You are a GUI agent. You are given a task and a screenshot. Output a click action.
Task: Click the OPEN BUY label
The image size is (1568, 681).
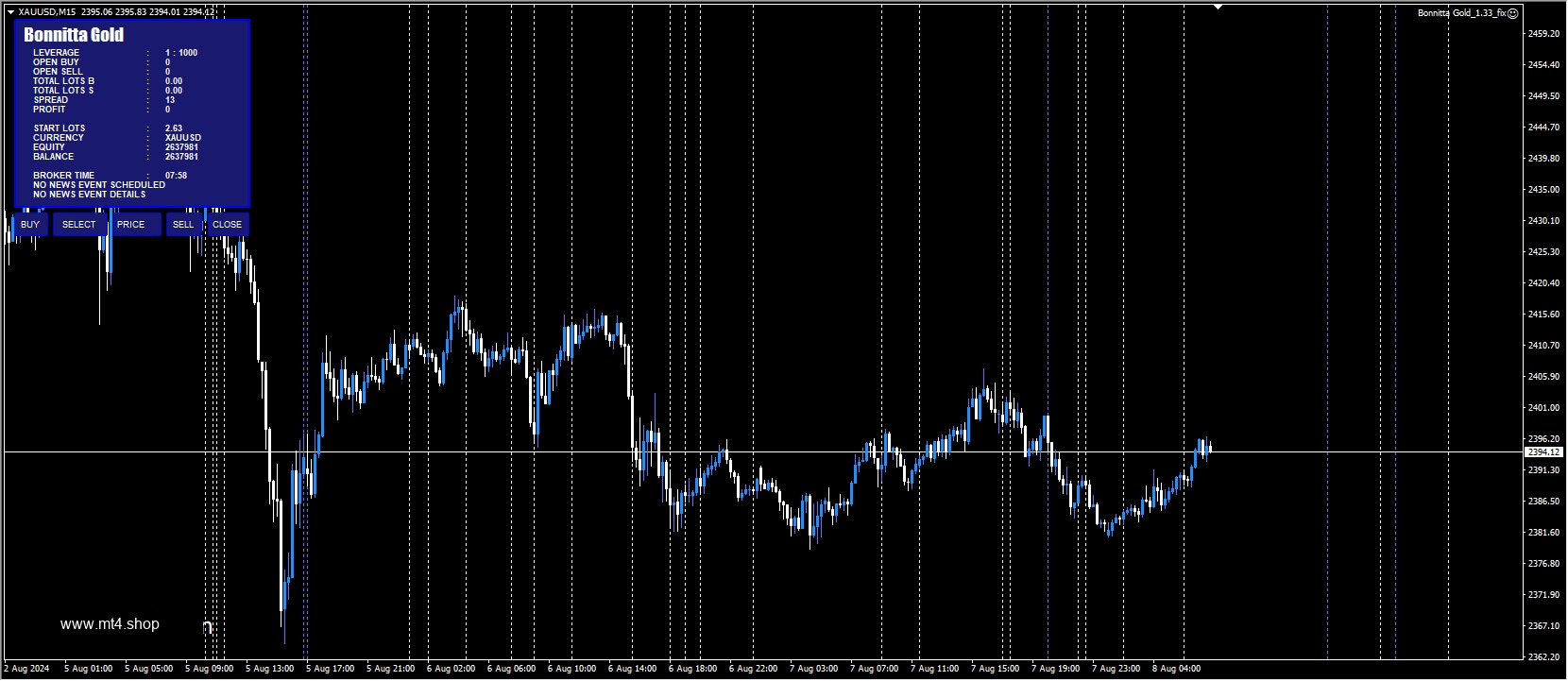click(x=56, y=62)
